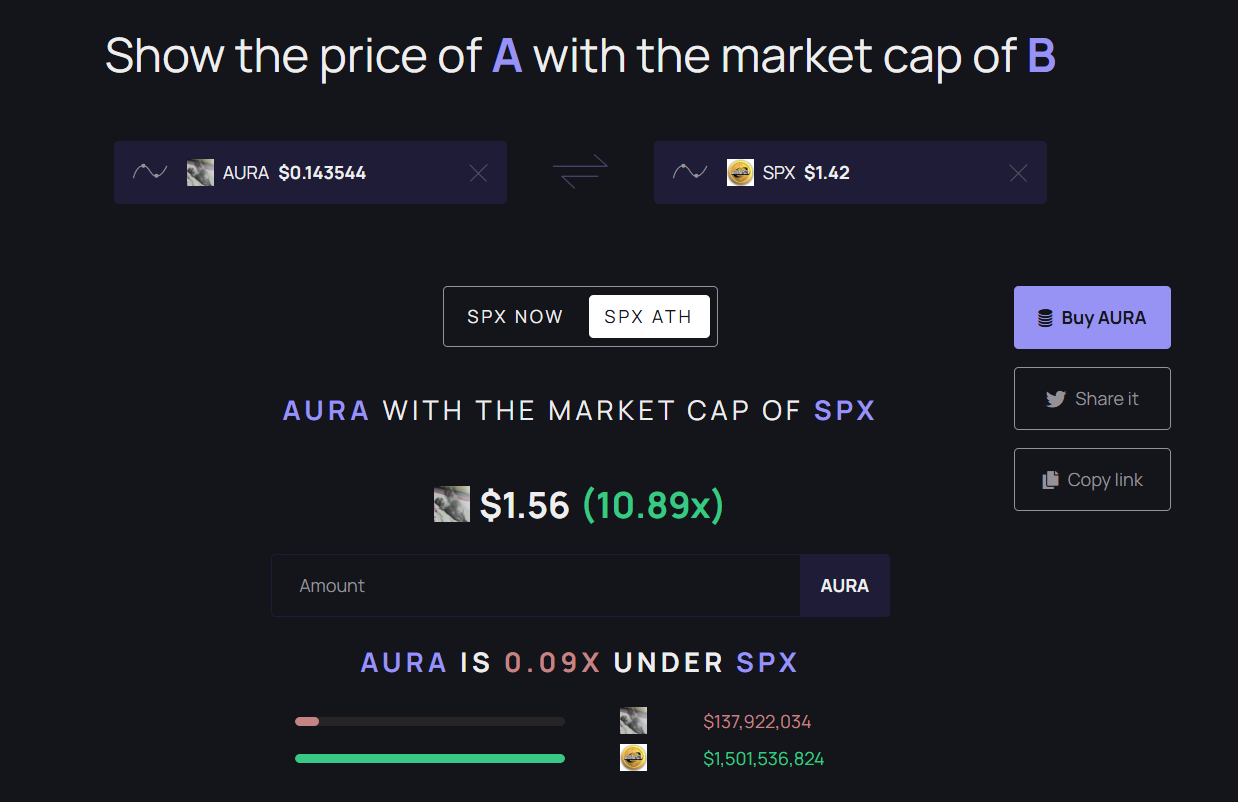Click the swap arrows between coins
Viewport: 1238px width, 802px height.
(580, 172)
